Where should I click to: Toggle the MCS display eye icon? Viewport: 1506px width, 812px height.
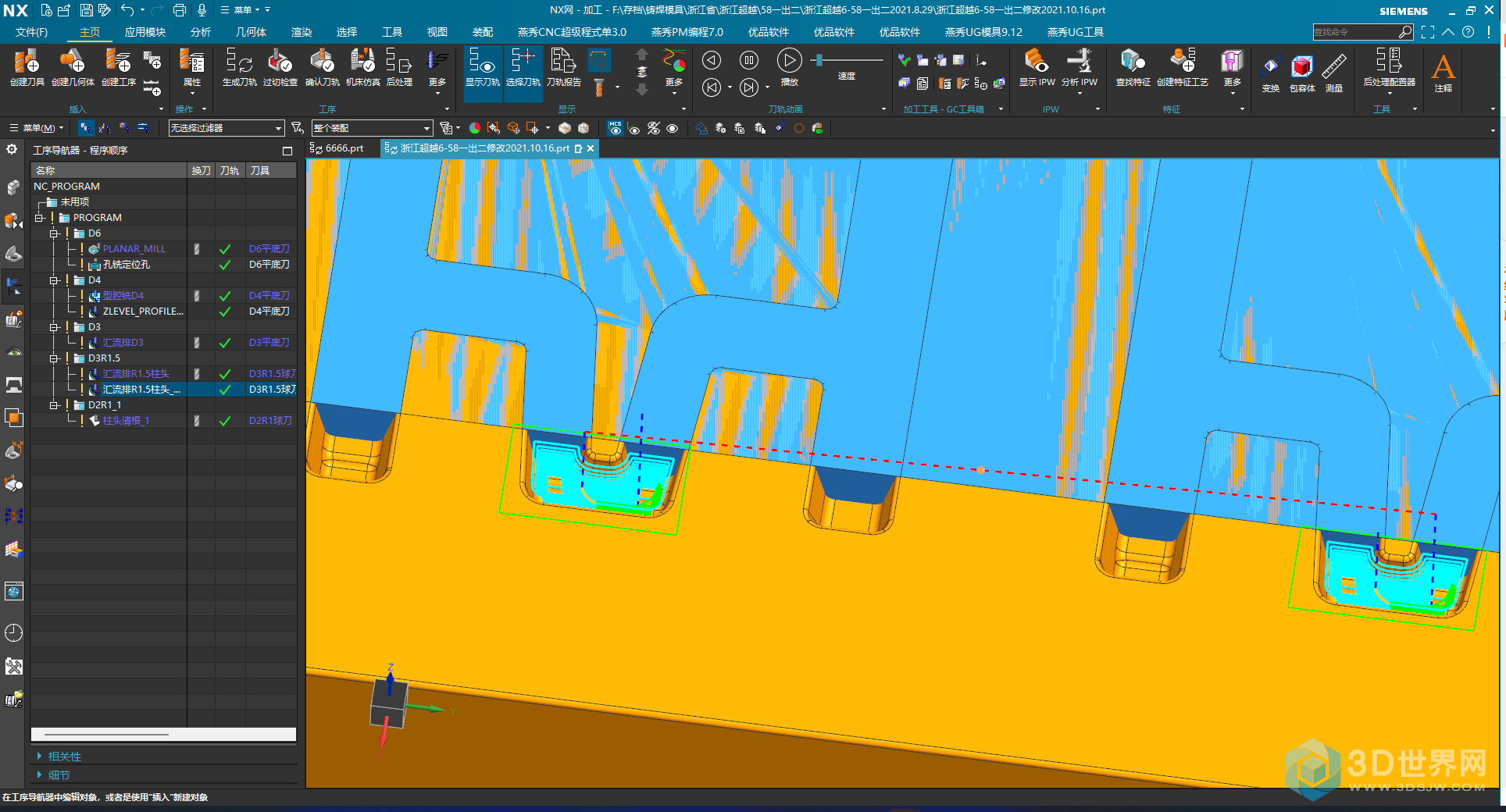(616, 128)
